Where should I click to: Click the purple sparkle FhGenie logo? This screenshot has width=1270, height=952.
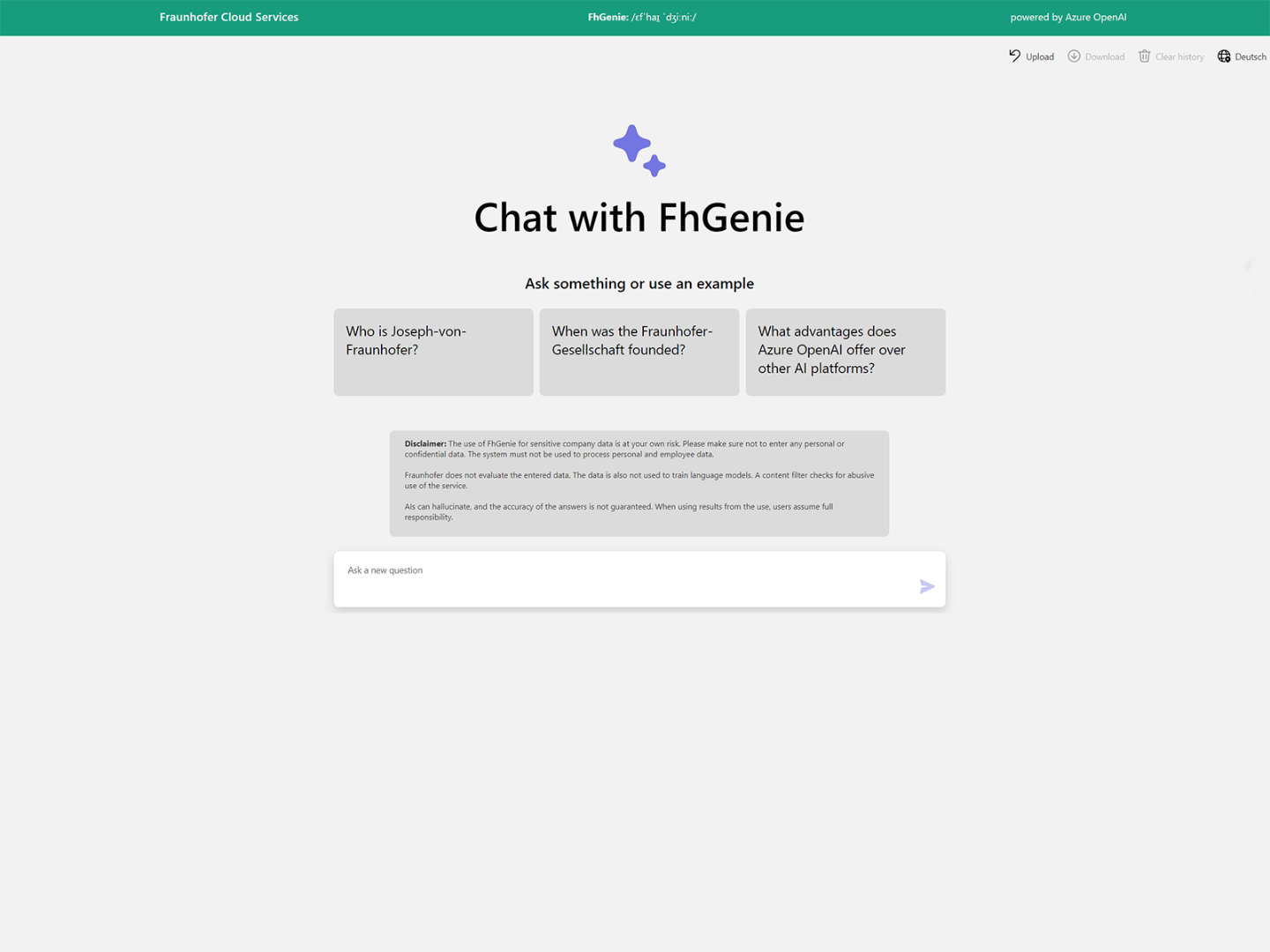(x=639, y=148)
